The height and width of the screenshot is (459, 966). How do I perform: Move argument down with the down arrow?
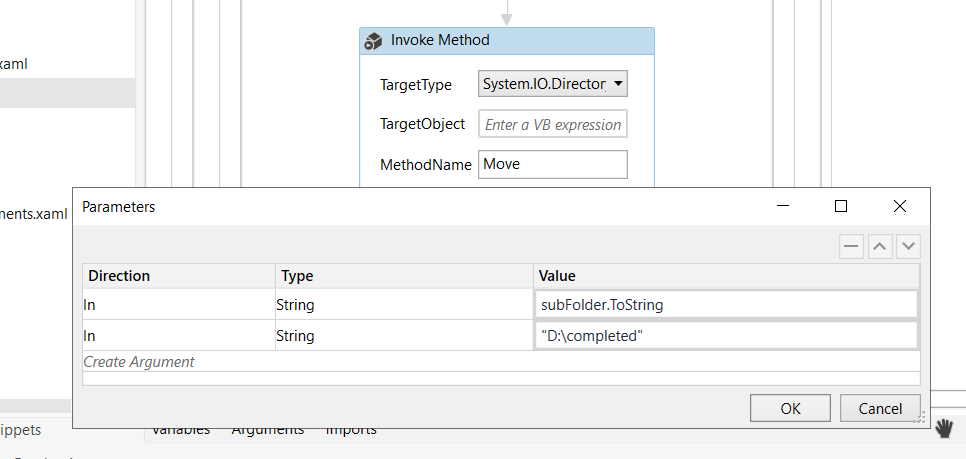908,247
